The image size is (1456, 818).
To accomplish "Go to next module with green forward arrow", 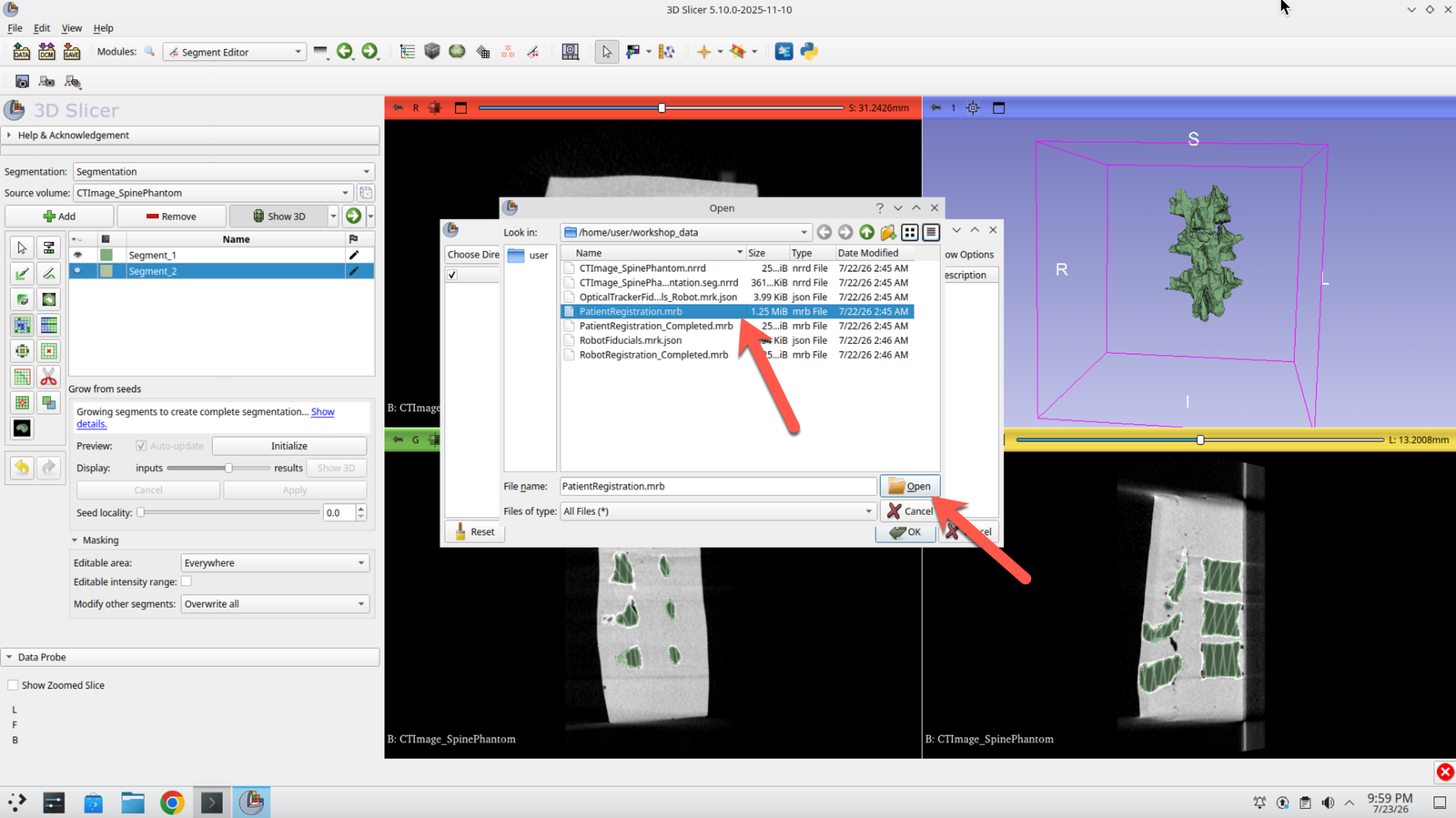I will (x=369, y=52).
